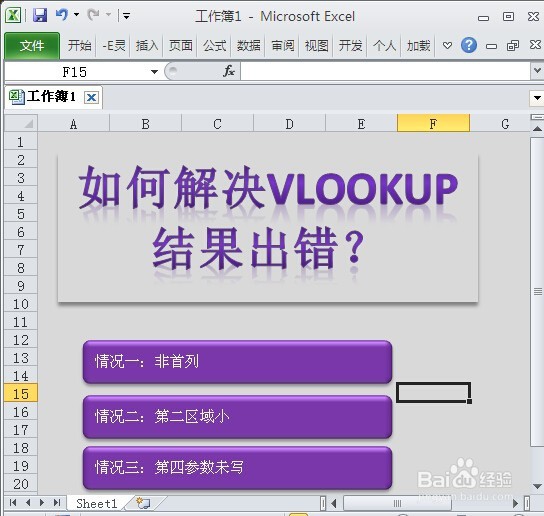
Task: Select row 11 header
Action: click(21, 322)
